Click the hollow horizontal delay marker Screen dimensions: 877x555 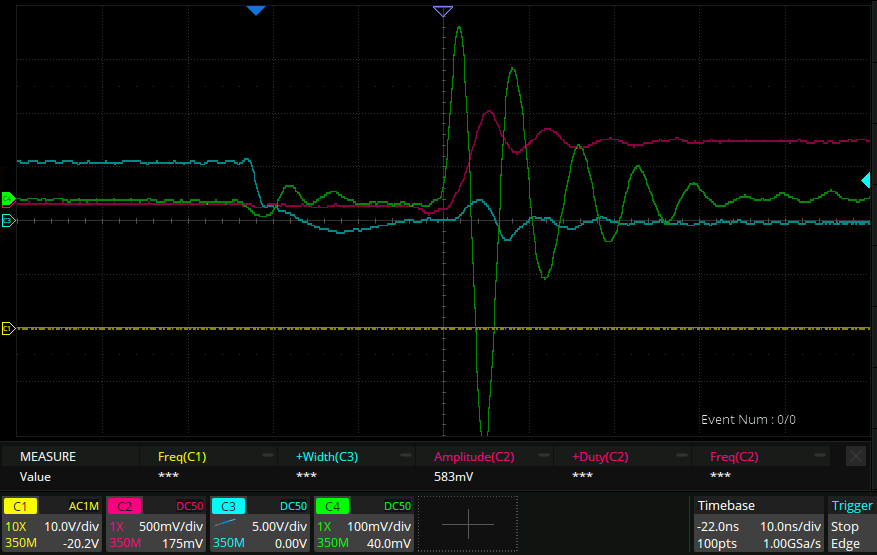[443, 10]
